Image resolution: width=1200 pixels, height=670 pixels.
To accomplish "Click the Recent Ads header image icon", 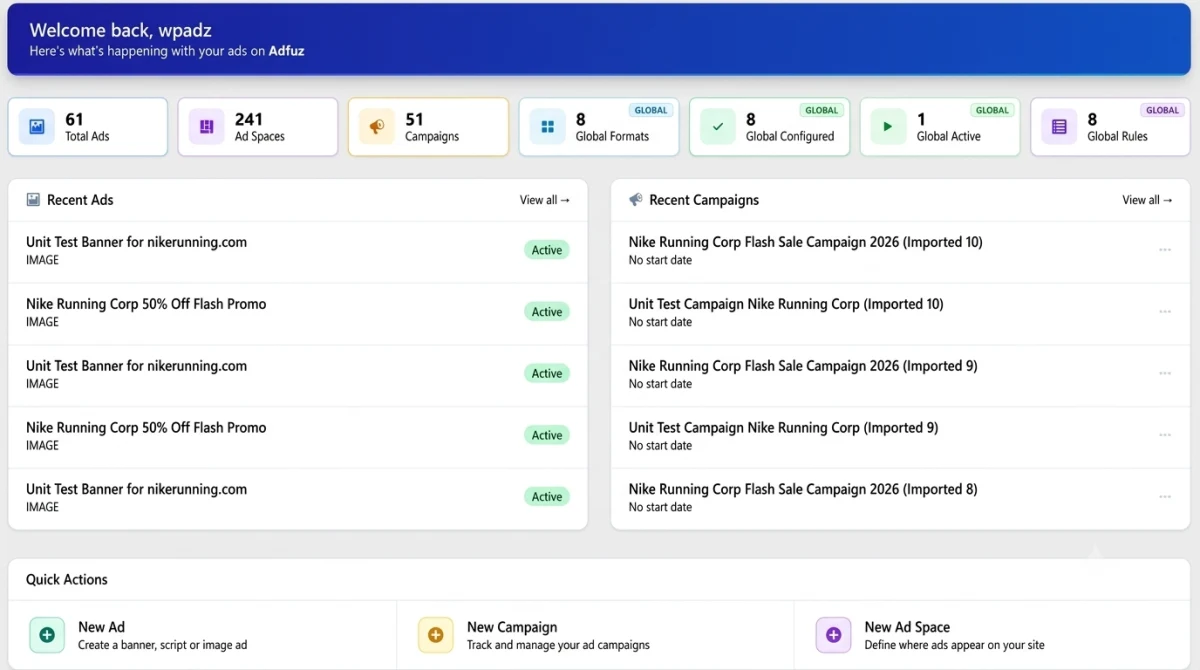I will click(x=33, y=200).
